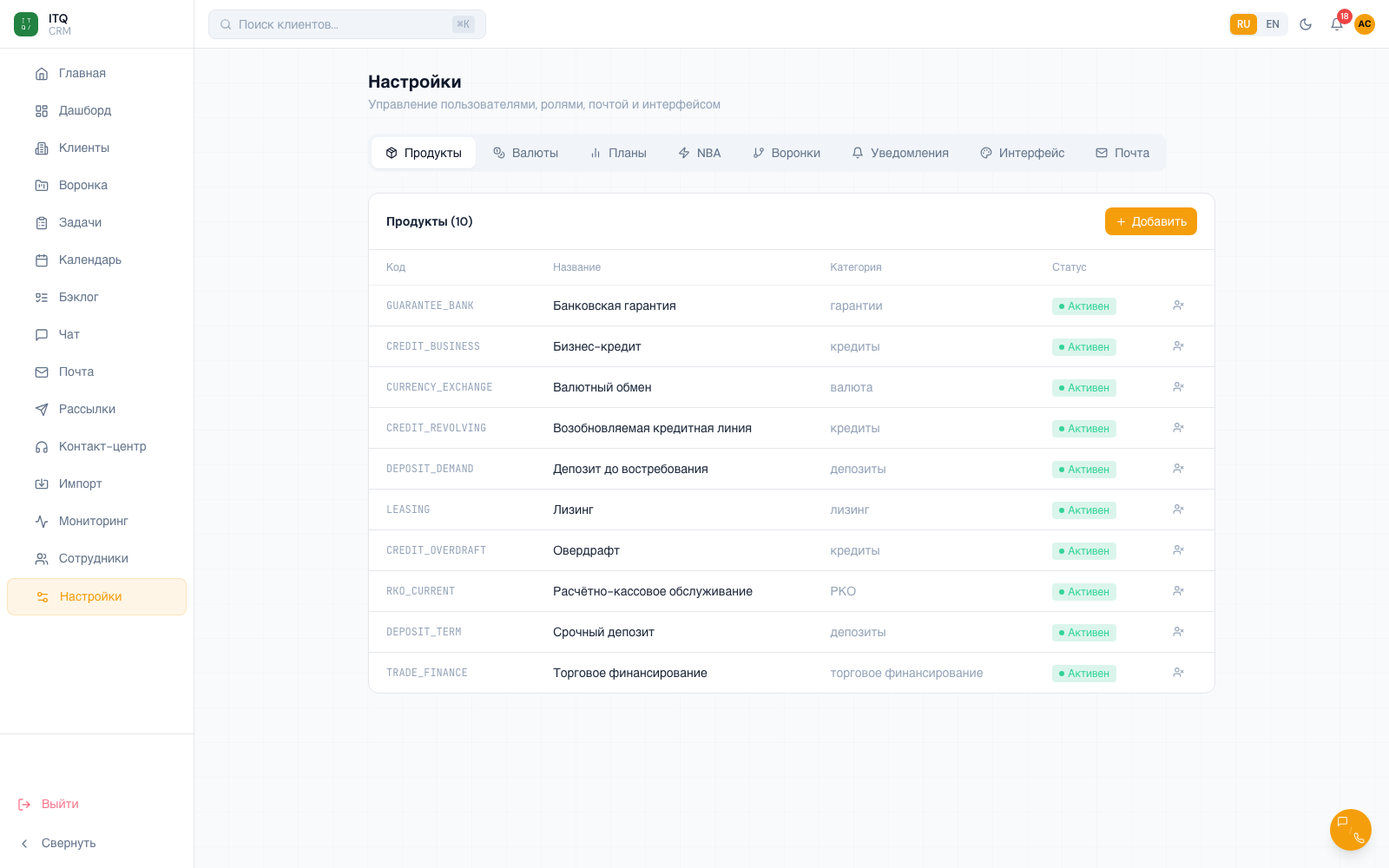Click the РКО category cell
Image resolution: width=1389 pixels, height=868 pixels.
pyautogui.click(x=843, y=591)
